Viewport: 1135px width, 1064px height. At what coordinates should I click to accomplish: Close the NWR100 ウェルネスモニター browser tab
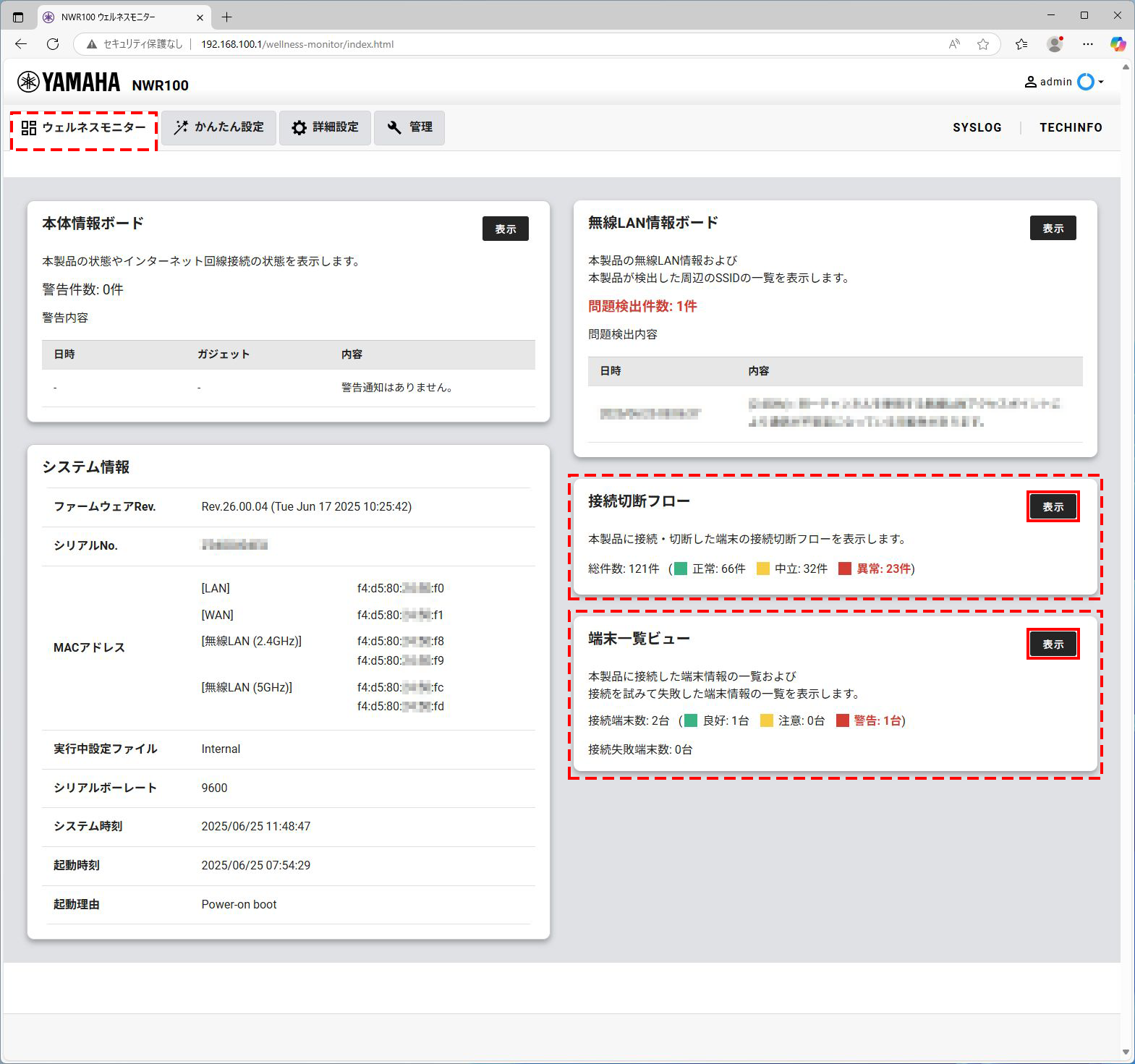[200, 17]
